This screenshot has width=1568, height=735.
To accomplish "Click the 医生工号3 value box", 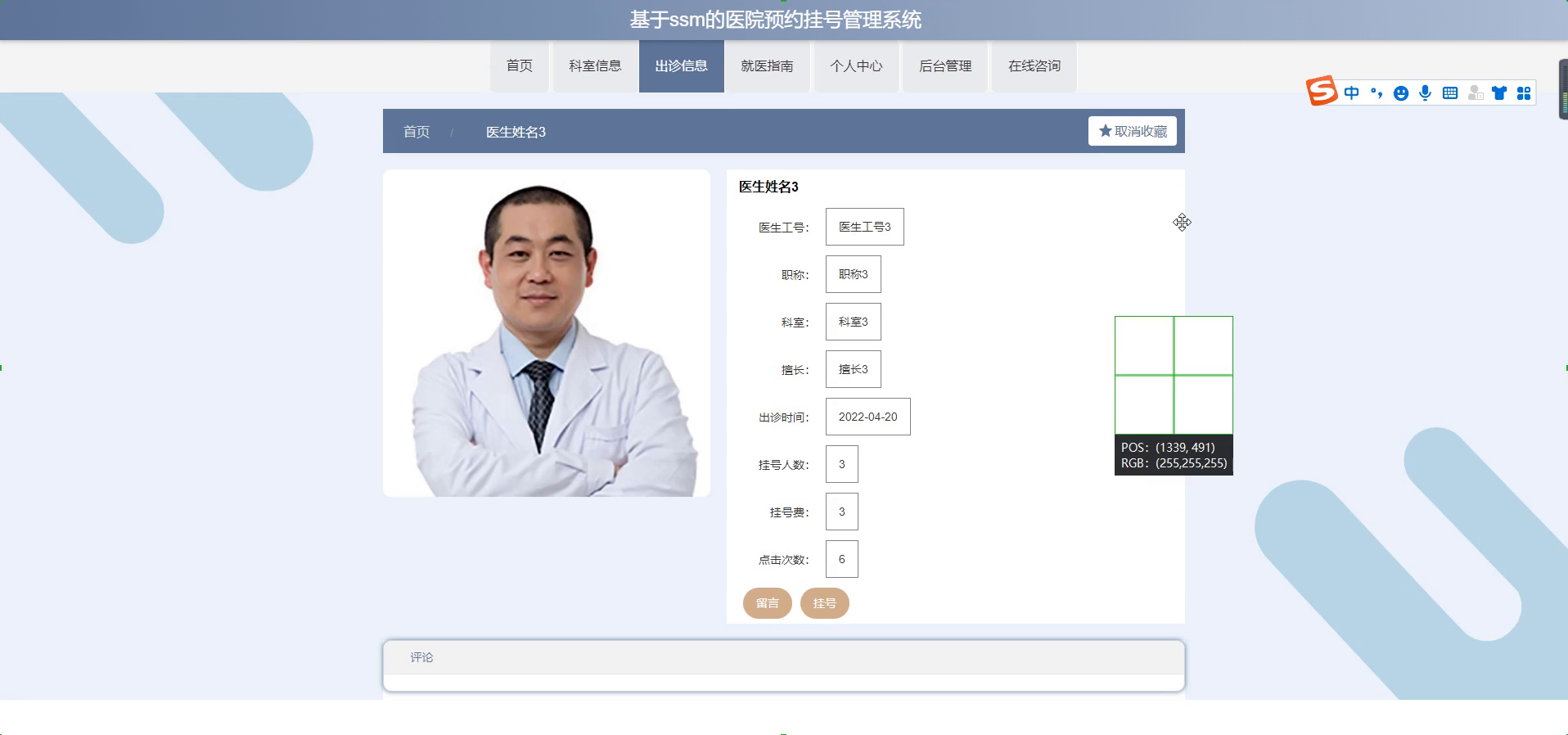I will [865, 227].
